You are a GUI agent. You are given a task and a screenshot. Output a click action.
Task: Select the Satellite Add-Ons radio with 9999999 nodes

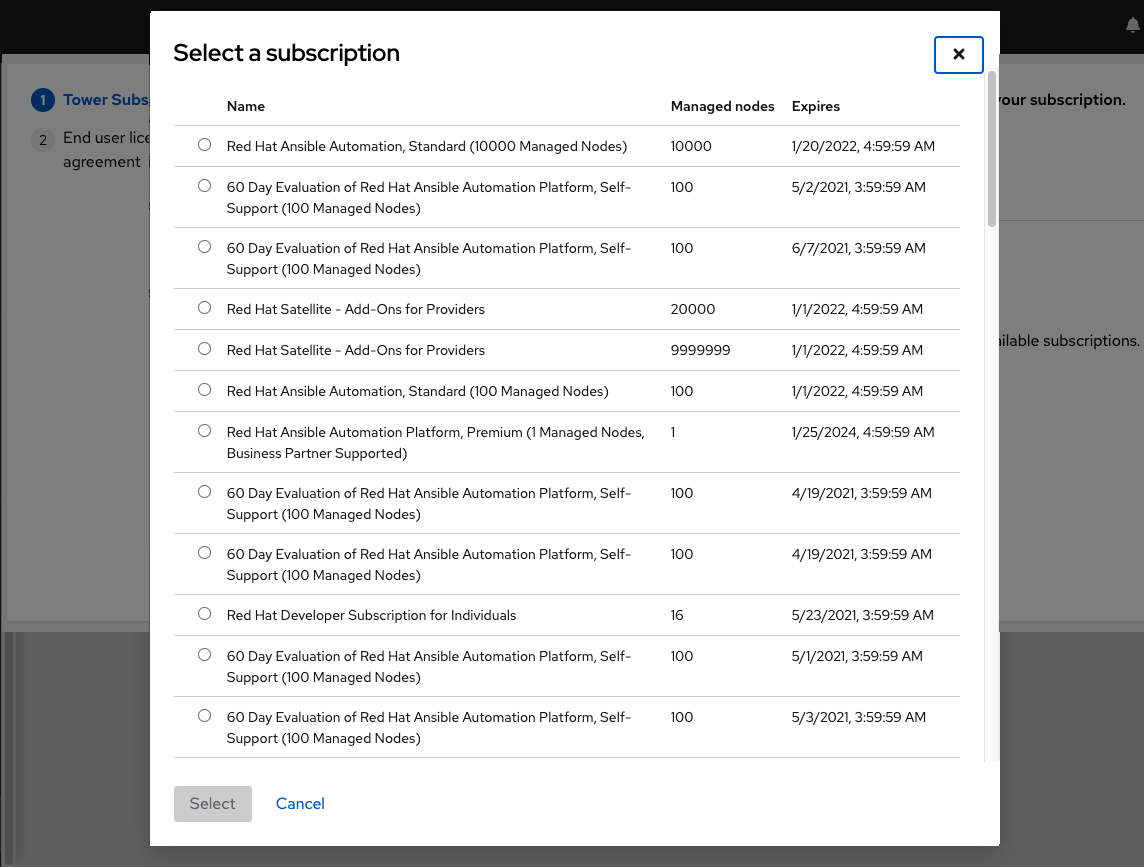point(204,349)
